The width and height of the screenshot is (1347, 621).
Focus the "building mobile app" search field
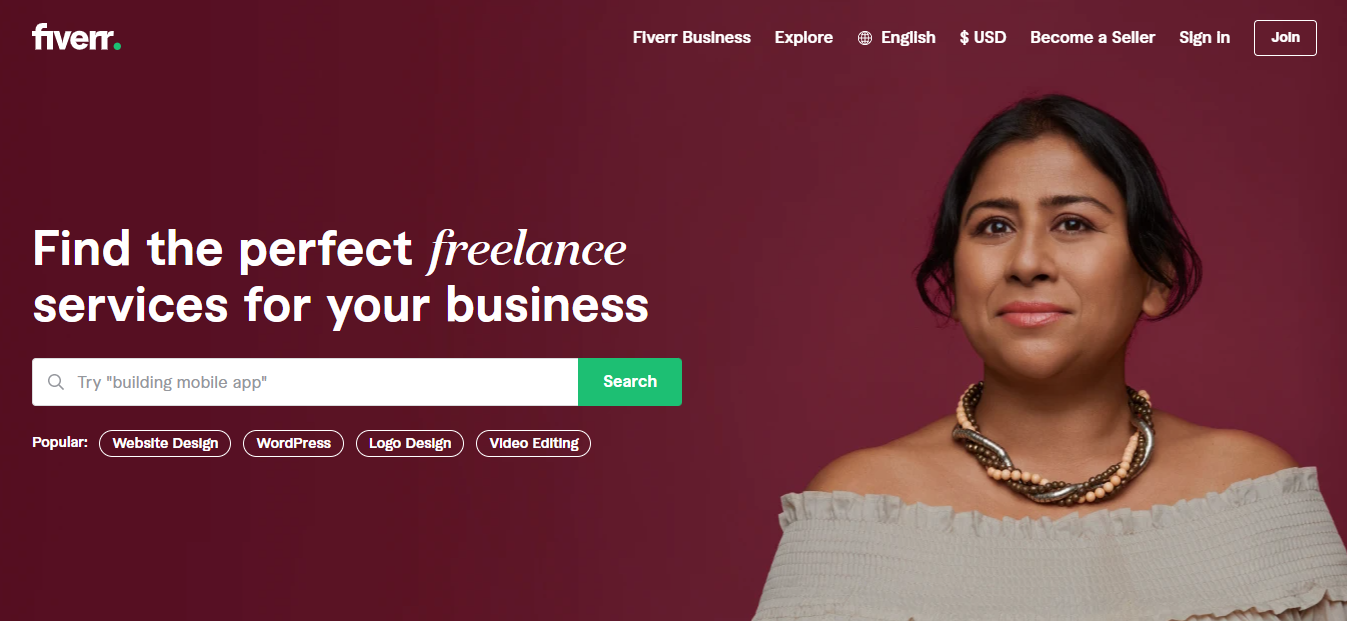(x=305, y=382)
